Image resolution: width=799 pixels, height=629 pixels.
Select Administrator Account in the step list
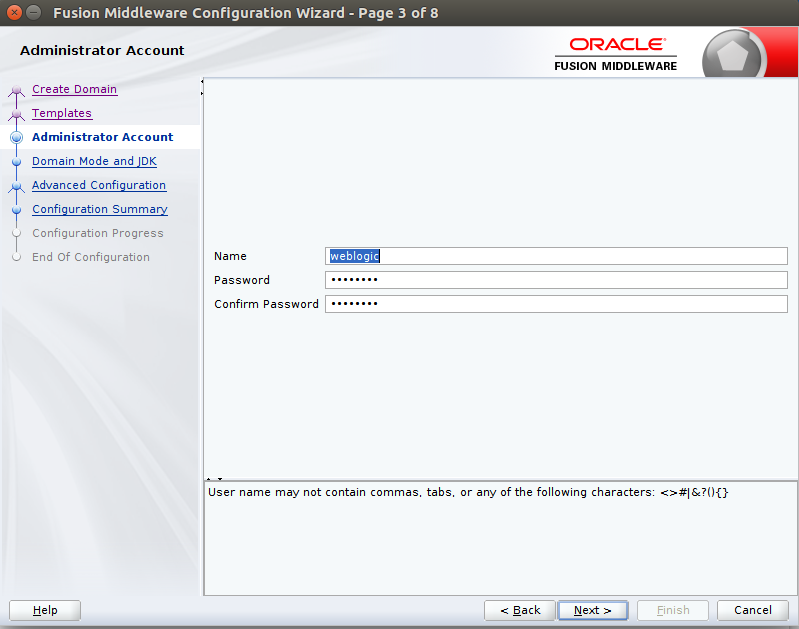102,137
